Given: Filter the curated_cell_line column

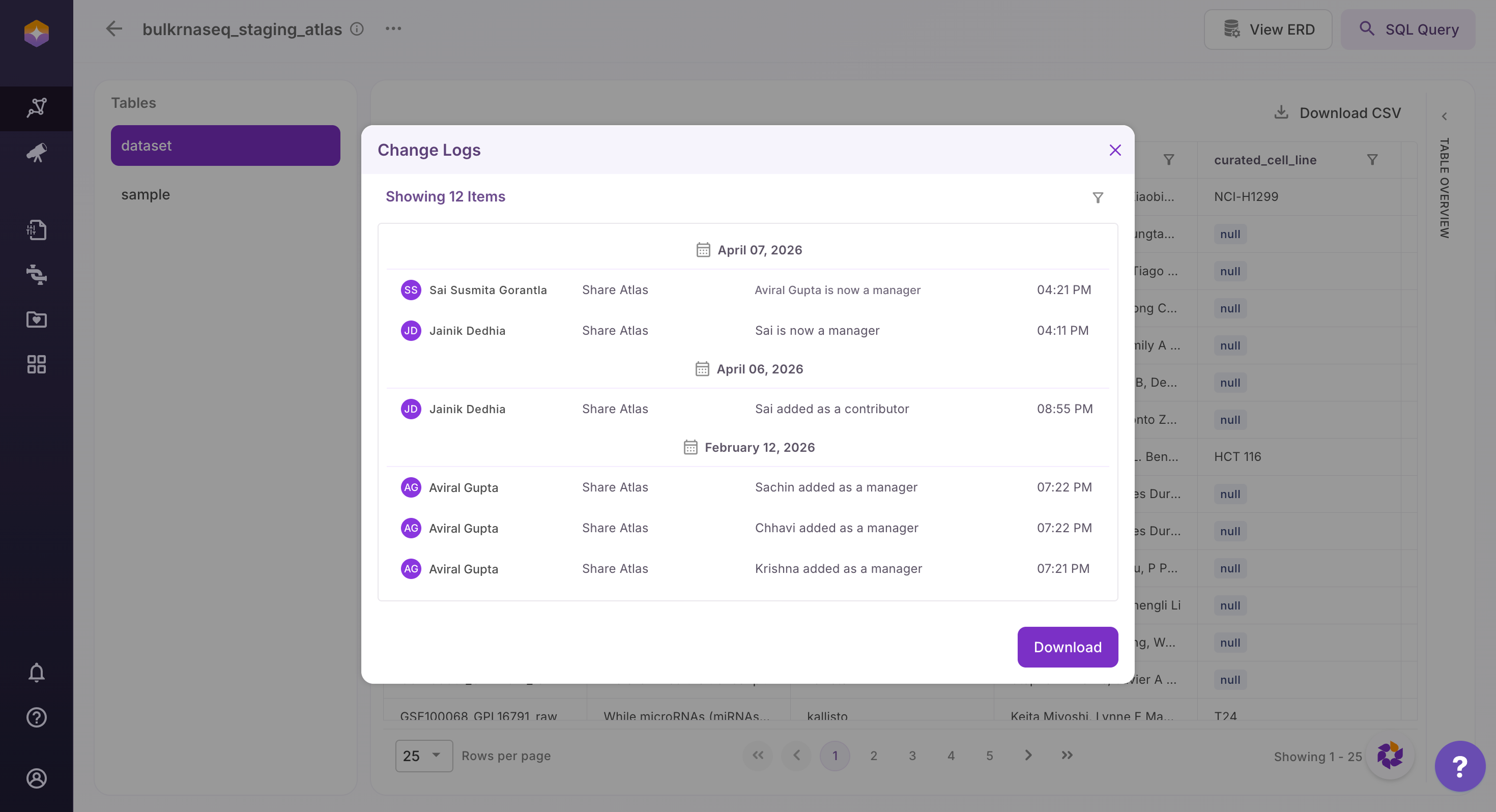Looking at the screenshot, I should (x=1372, y=160).
